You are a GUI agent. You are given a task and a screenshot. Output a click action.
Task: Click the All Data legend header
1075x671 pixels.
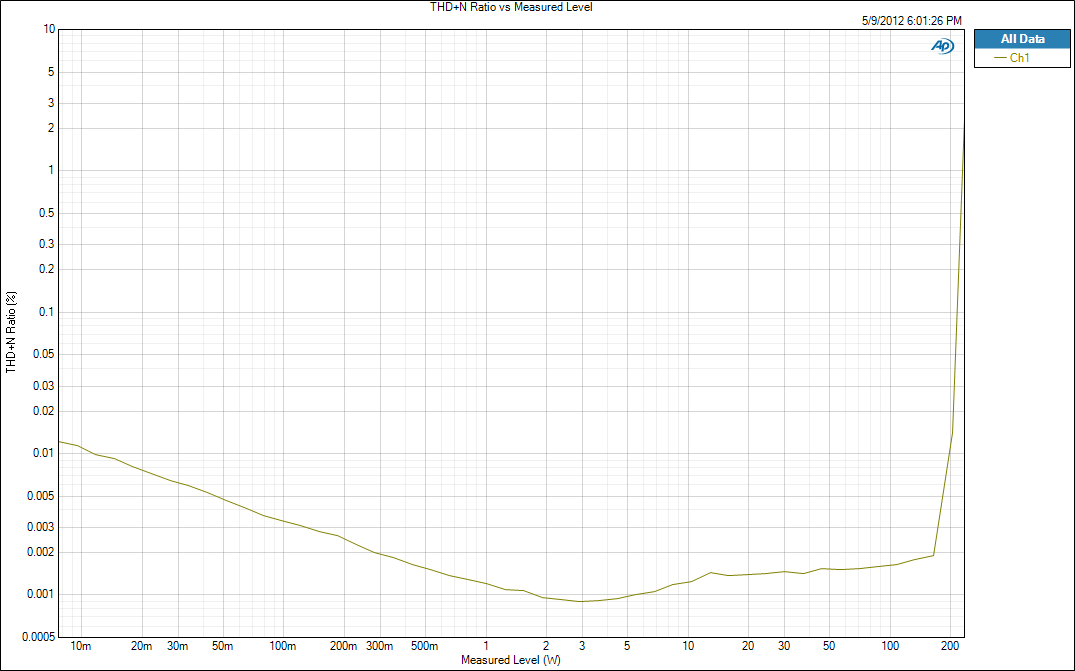point(1022,39)
